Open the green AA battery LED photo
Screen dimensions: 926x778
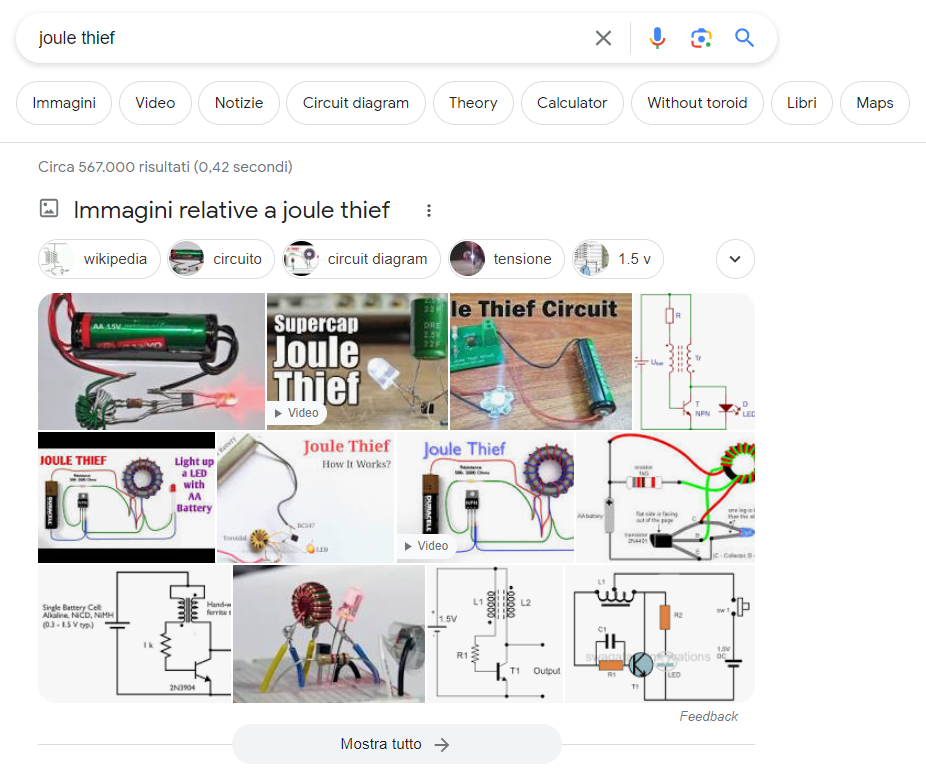point(151,361)
